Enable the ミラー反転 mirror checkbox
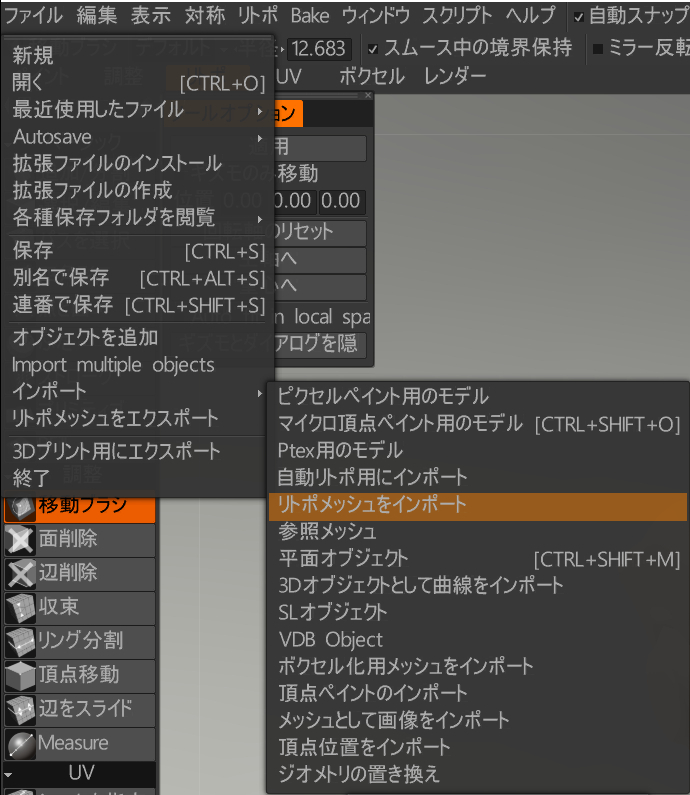 tap(599, 49)
